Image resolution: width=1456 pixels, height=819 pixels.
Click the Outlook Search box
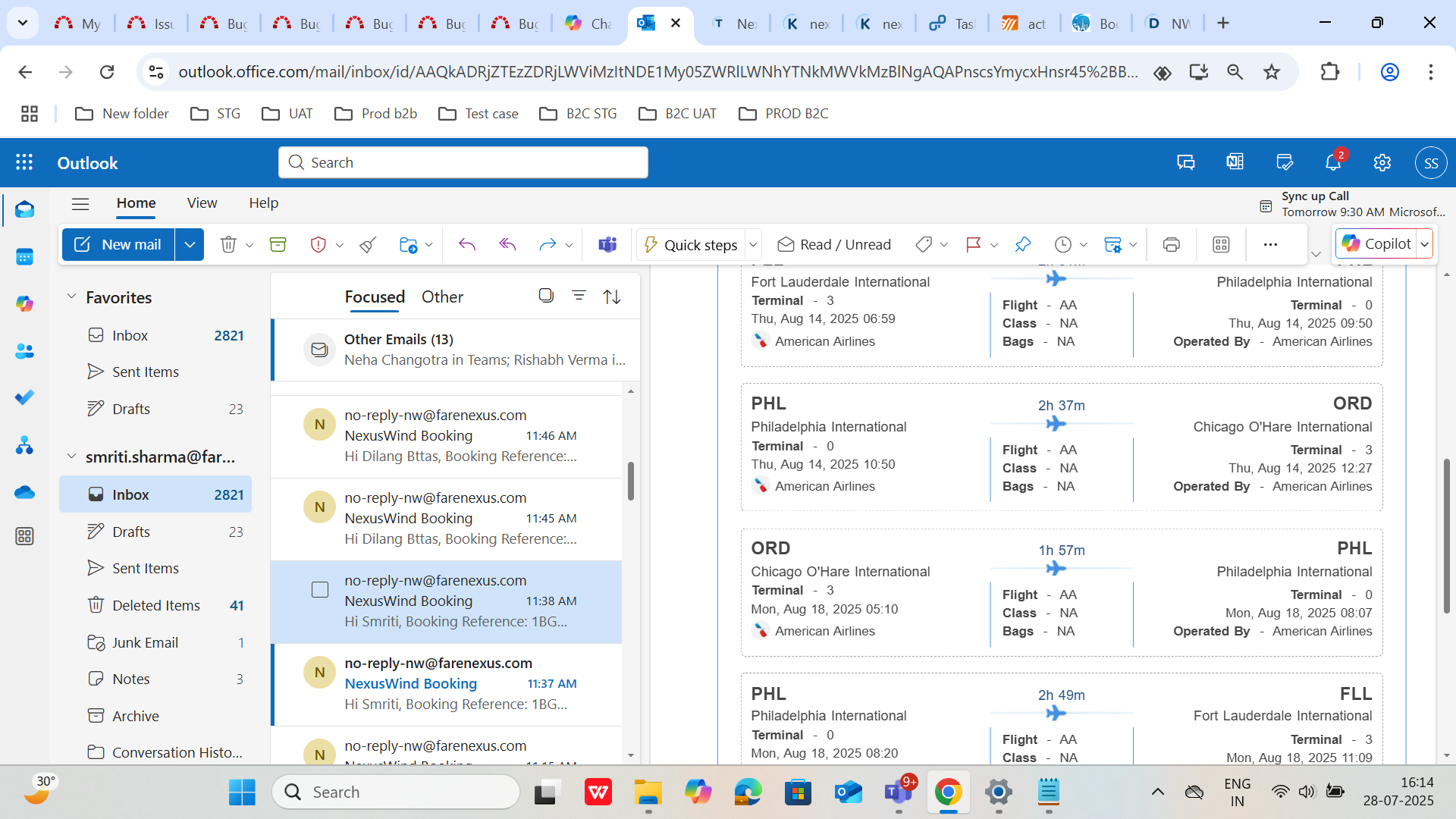(x=463, y=162)
